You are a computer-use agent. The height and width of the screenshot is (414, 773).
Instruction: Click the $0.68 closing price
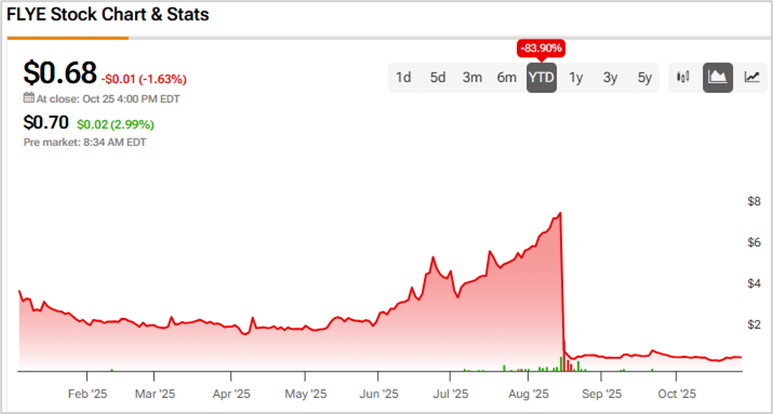coord(60,73)
